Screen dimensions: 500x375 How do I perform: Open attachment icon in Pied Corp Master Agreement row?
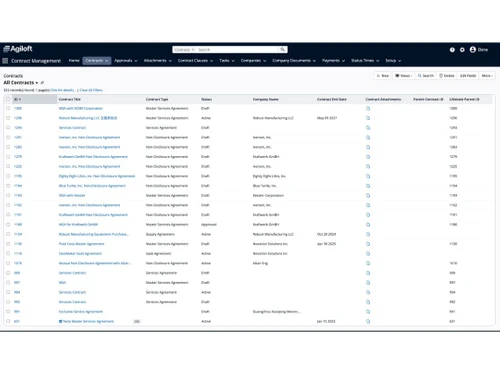(x=368, y=244)
